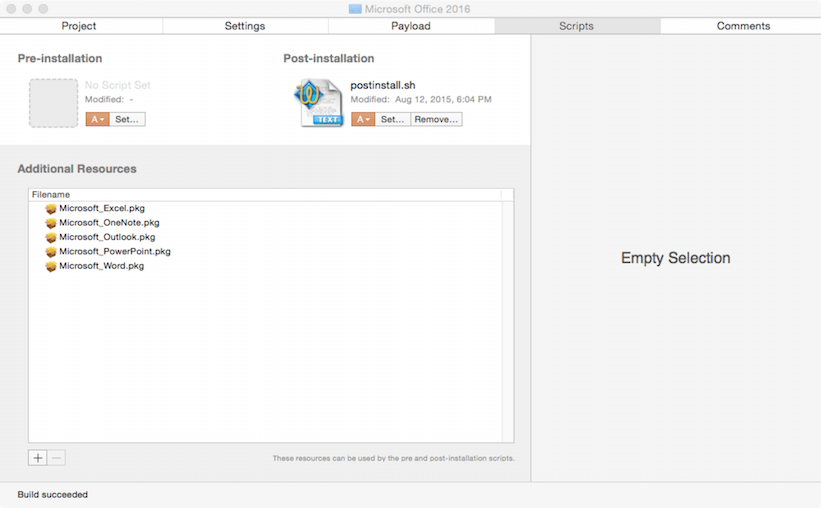Click the minus remove resource button
The width and height of the screenshot is (821, 508).
point(57,458)
